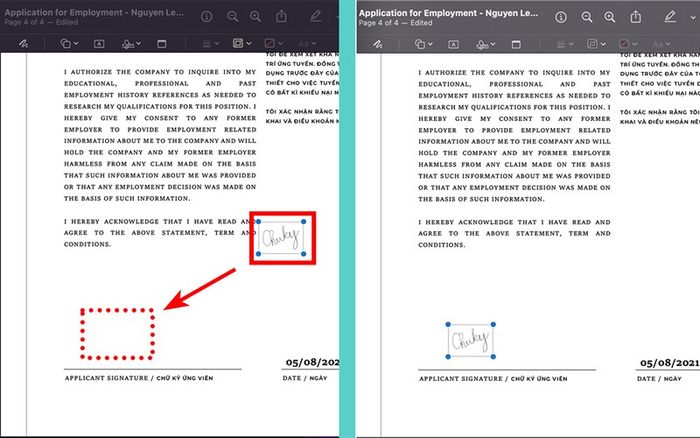700x438 pixels.
Task: Click the right window document title
Action: (448, 13)
